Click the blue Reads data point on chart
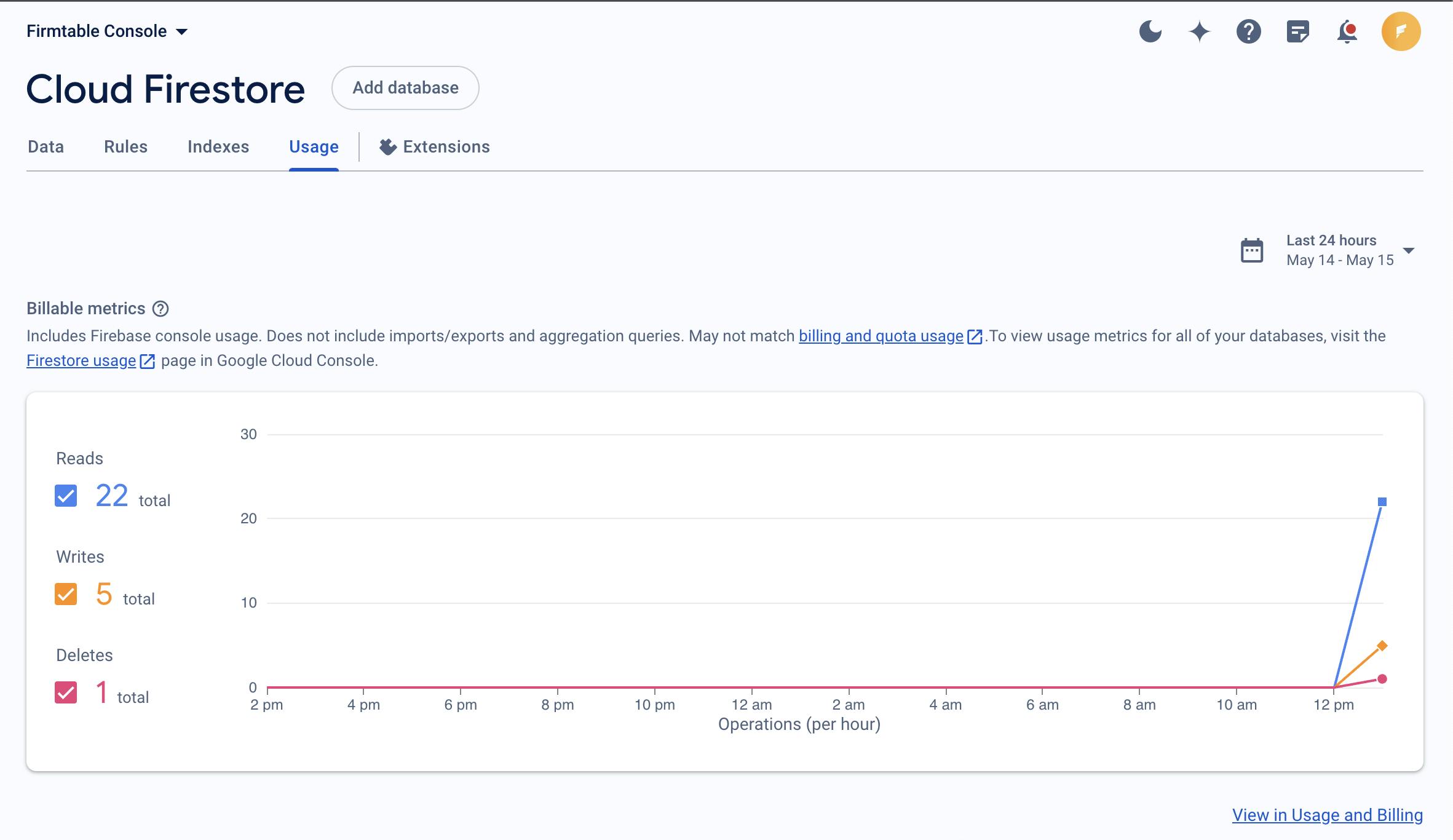The width and height of the screenshot is (1453, 840). click(x=1382, y=502)
